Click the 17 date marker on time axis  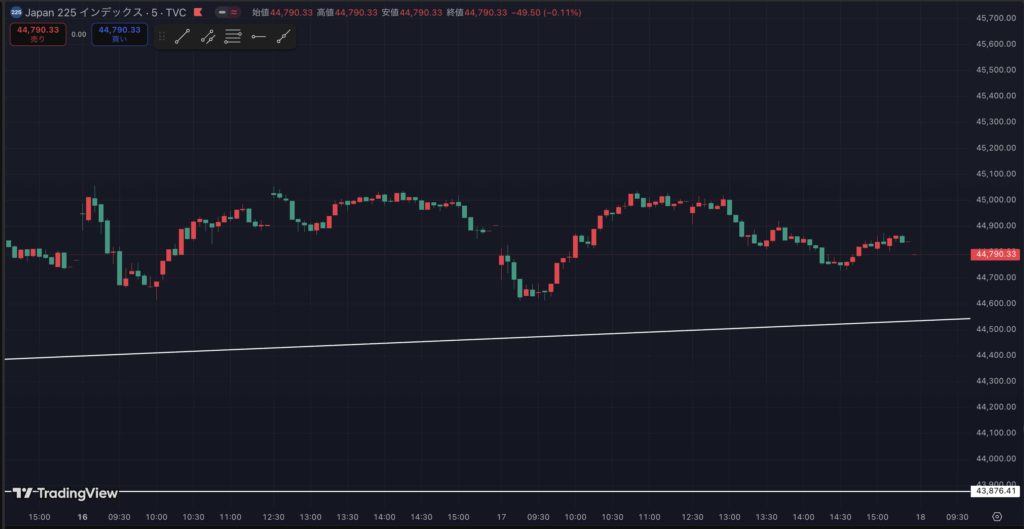tap(501, 517)
